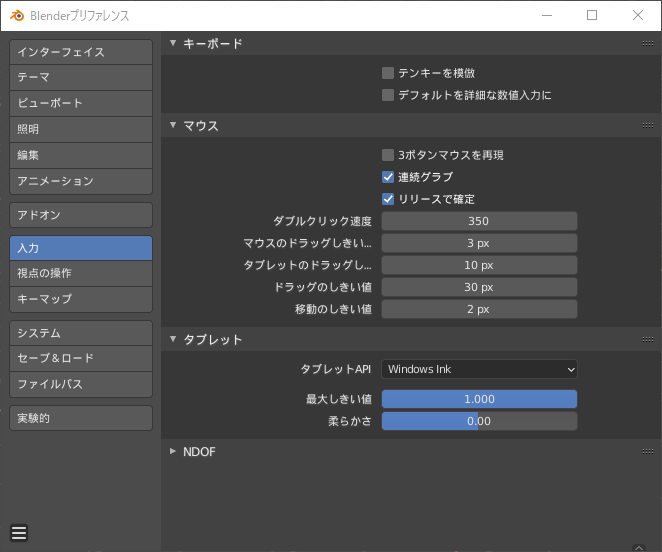This screenshot has width=662, height=552.
Task: Open テーマ preferences tab
Action: coord(81,78)
